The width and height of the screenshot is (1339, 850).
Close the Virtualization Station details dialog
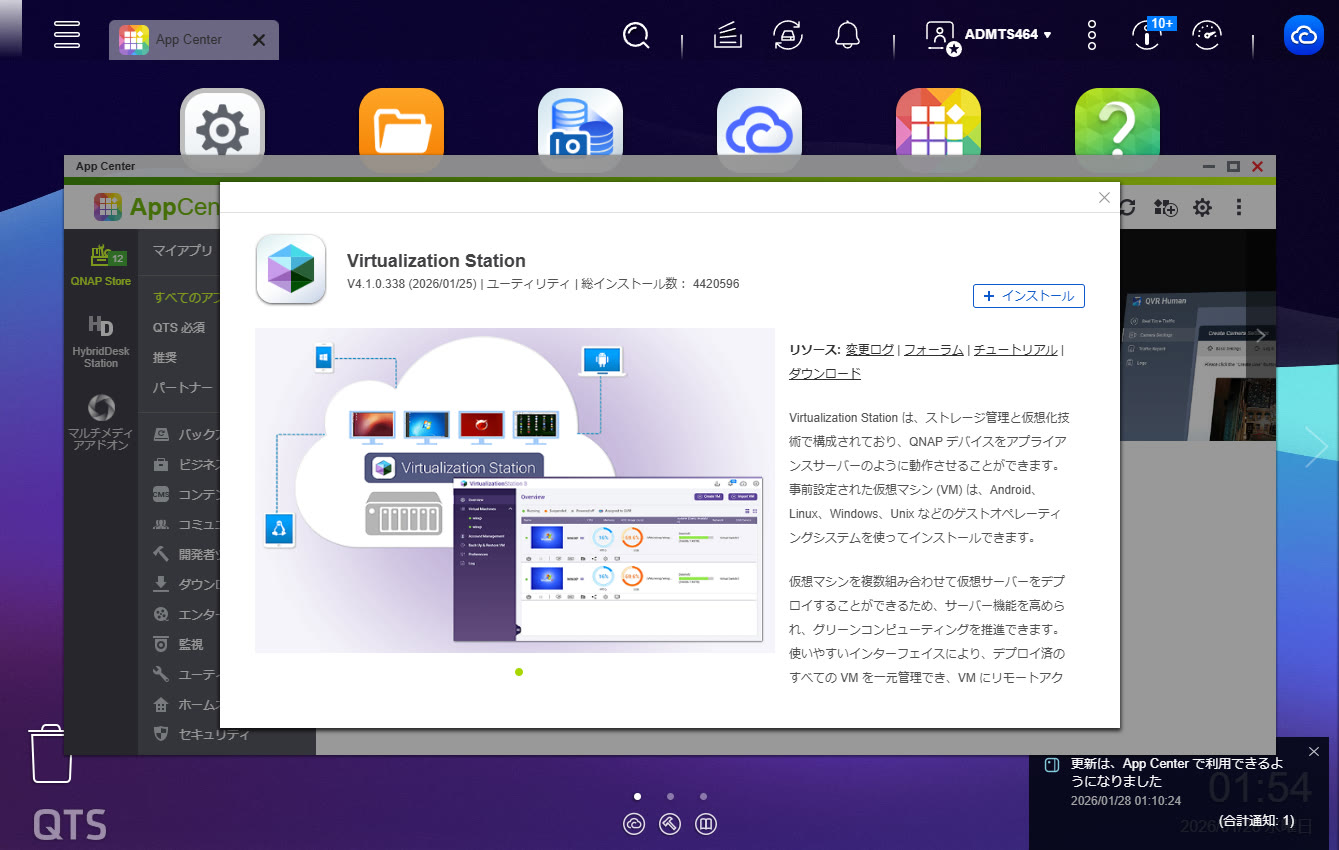1104,198
